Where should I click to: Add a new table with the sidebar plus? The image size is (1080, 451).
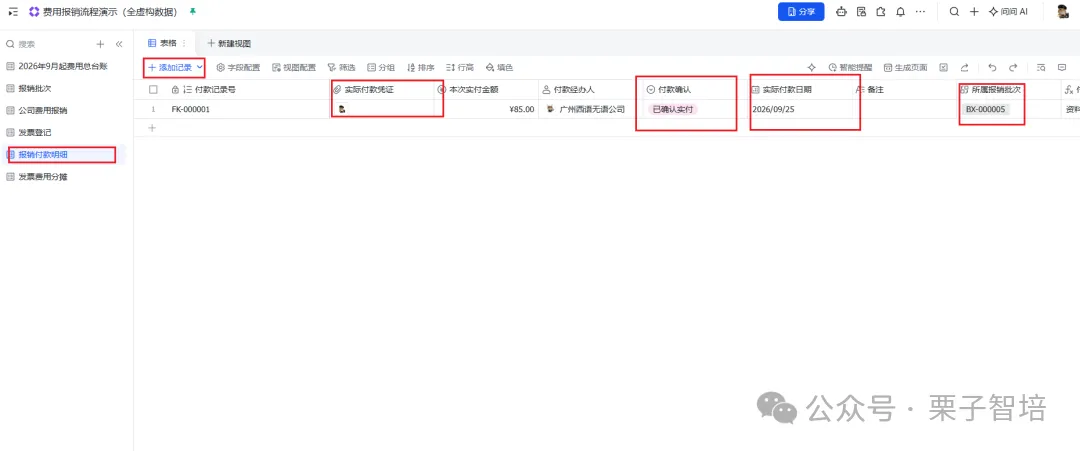click(100, 44)
